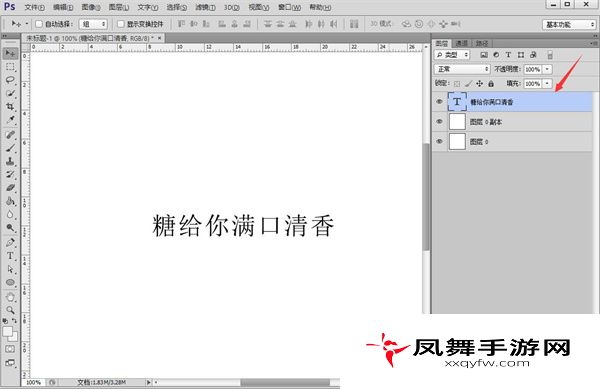Select the Zoom tool in toolbox

10,310
